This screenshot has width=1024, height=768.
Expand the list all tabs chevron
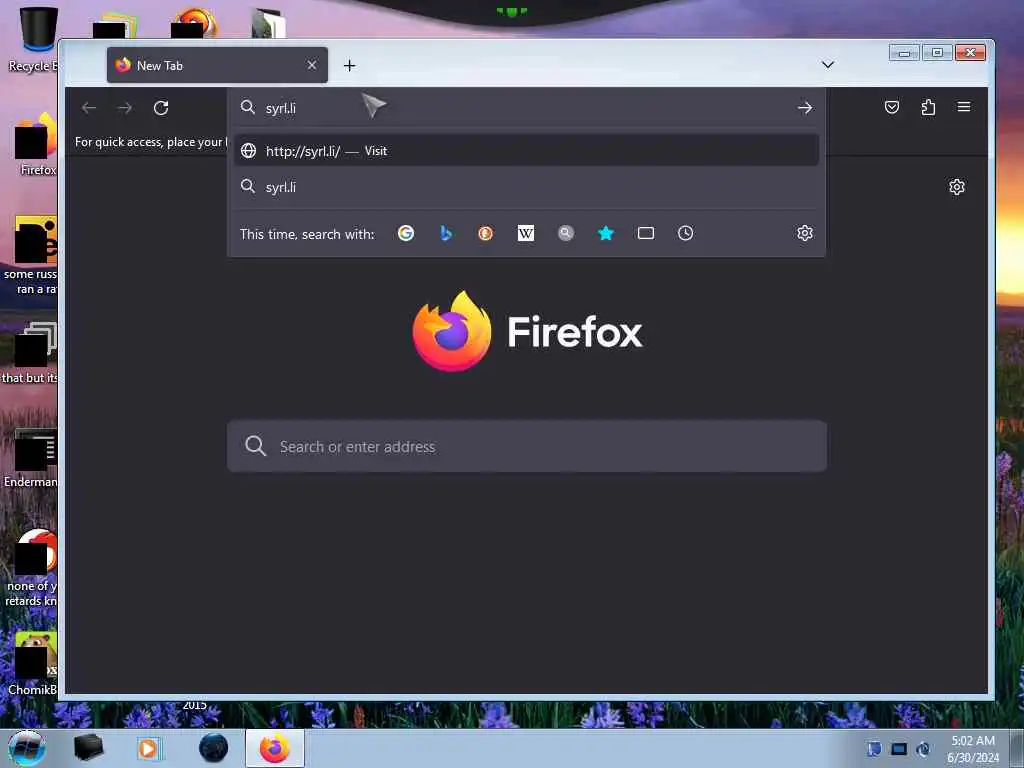tap(827, 65)
